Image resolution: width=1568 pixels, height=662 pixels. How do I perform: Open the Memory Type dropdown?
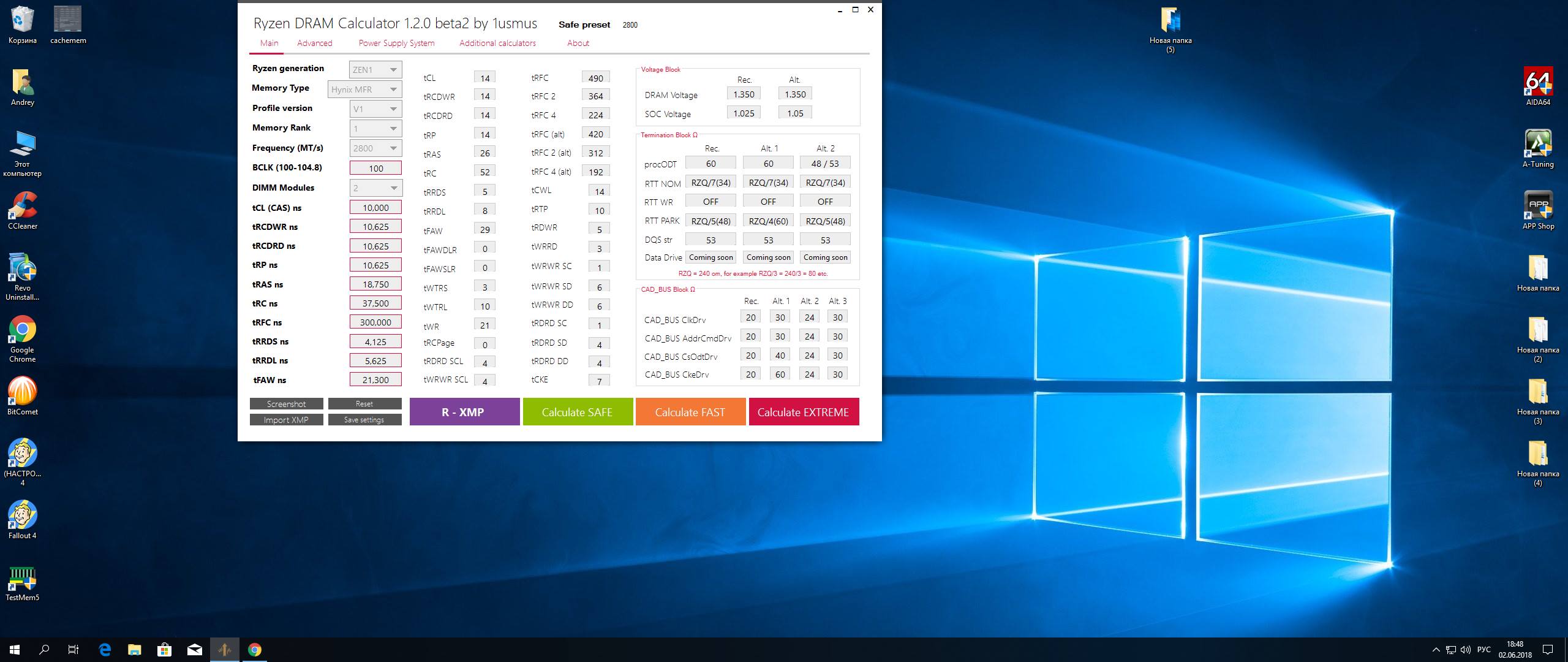pyautogui.click(x=365, y=89)
